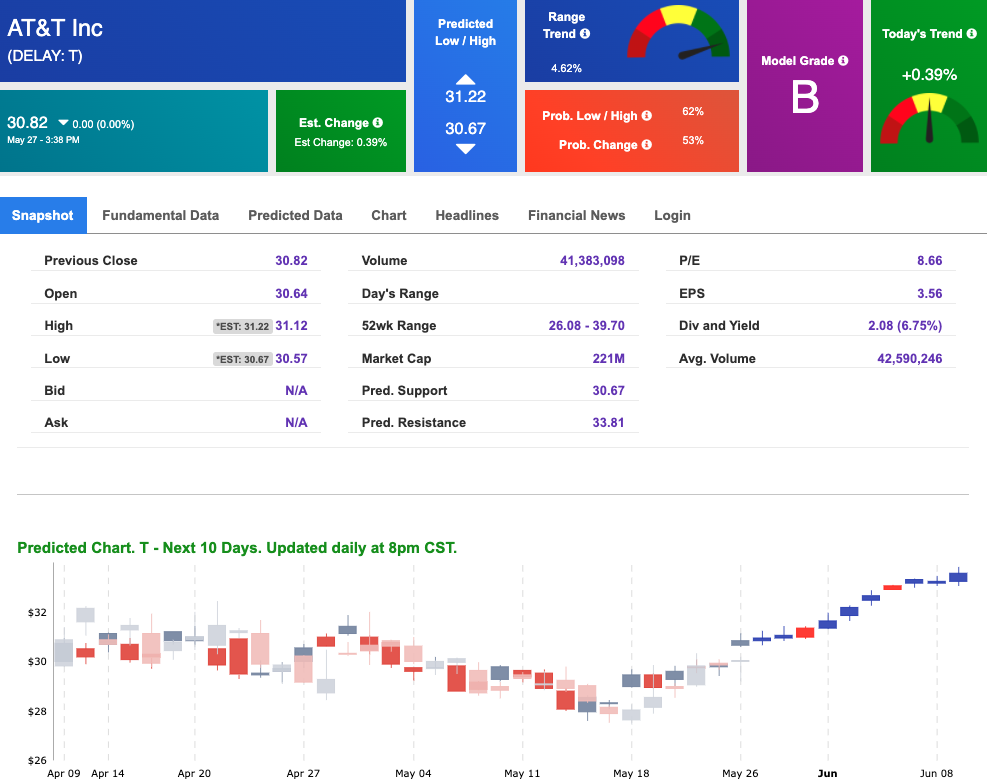Click the 53% probability value

click(x=693, y=140)
